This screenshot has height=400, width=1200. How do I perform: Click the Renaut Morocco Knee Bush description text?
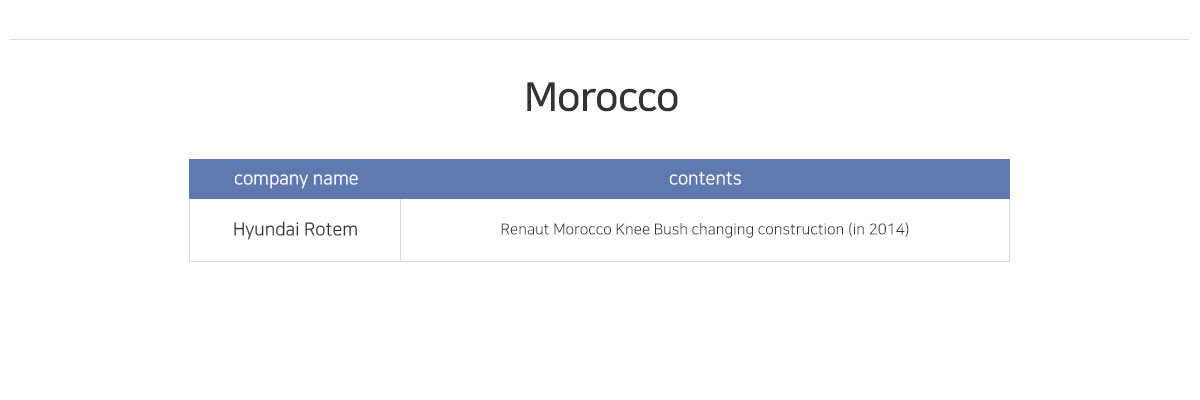click(x=705, y=230)
